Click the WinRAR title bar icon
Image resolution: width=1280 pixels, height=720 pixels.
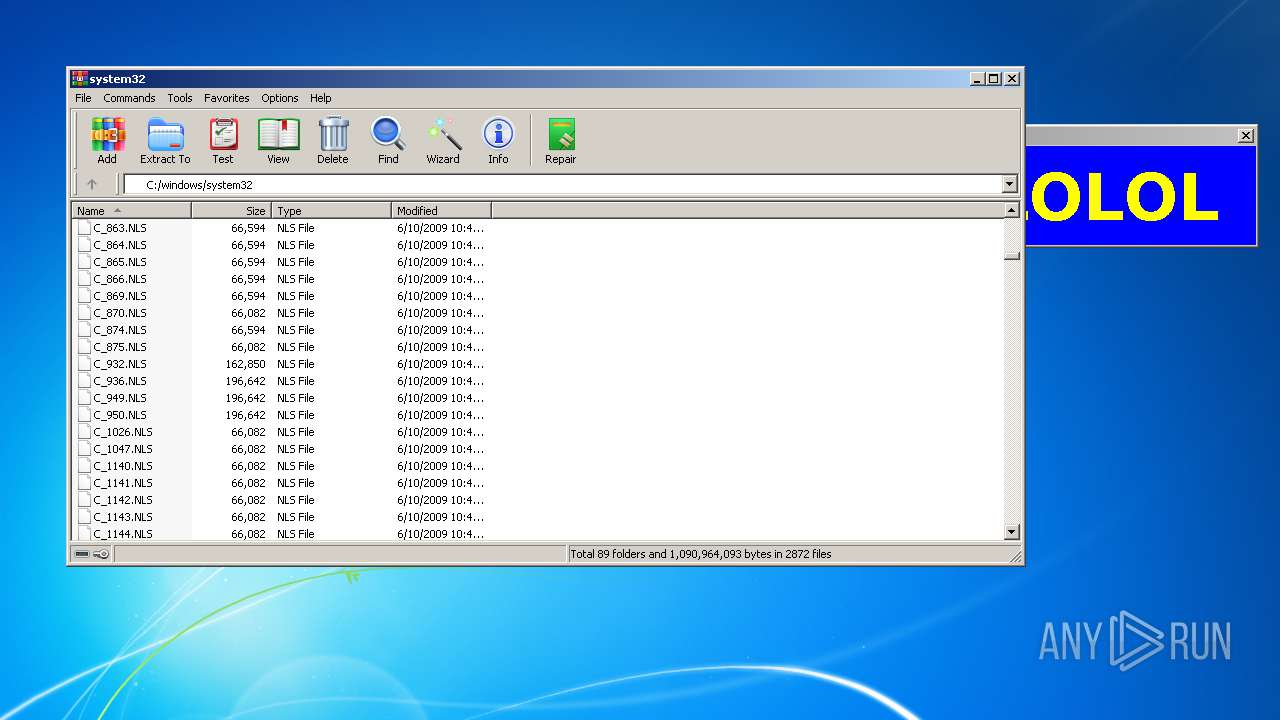tap(79, 78)
